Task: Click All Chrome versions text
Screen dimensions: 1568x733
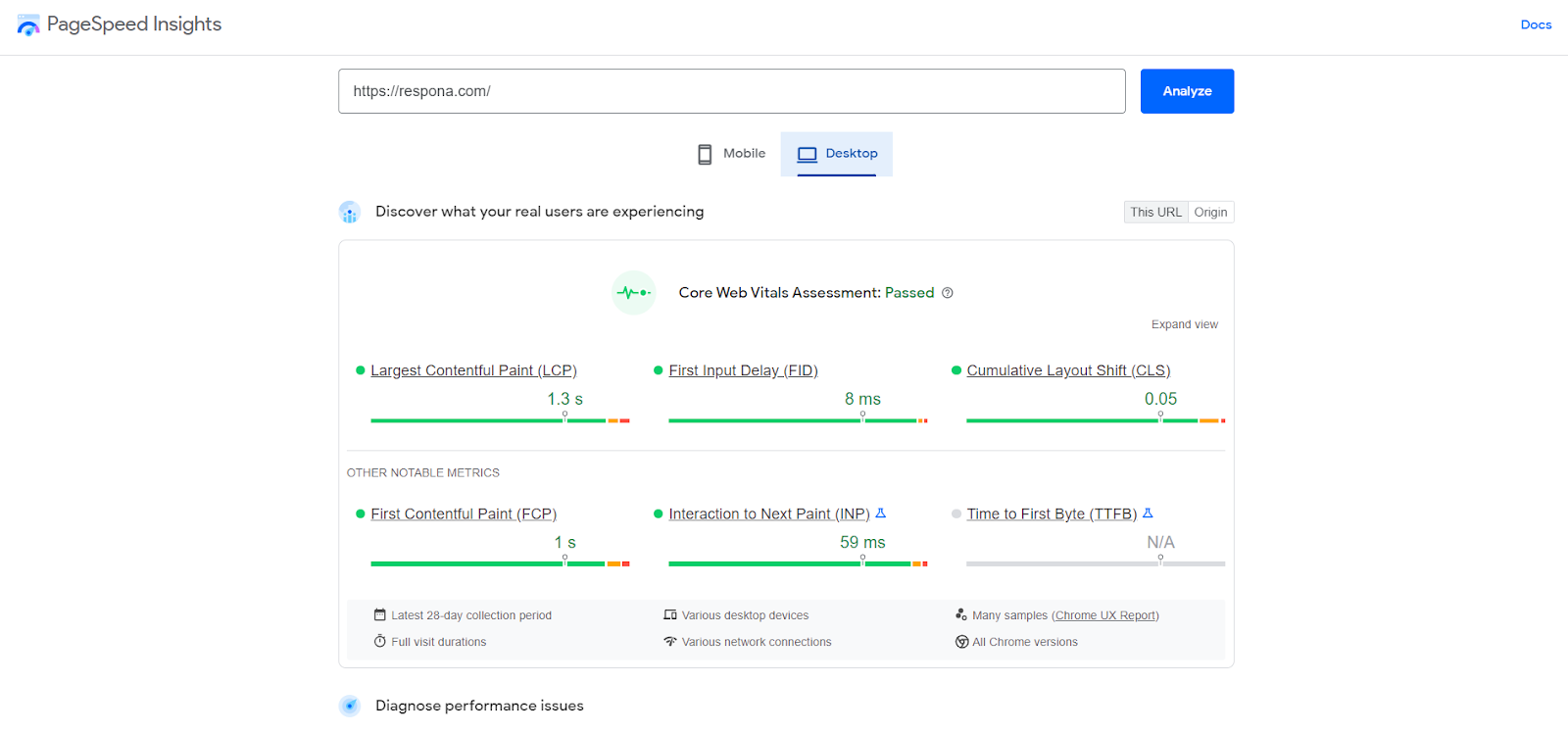Action: [1025, 642]
